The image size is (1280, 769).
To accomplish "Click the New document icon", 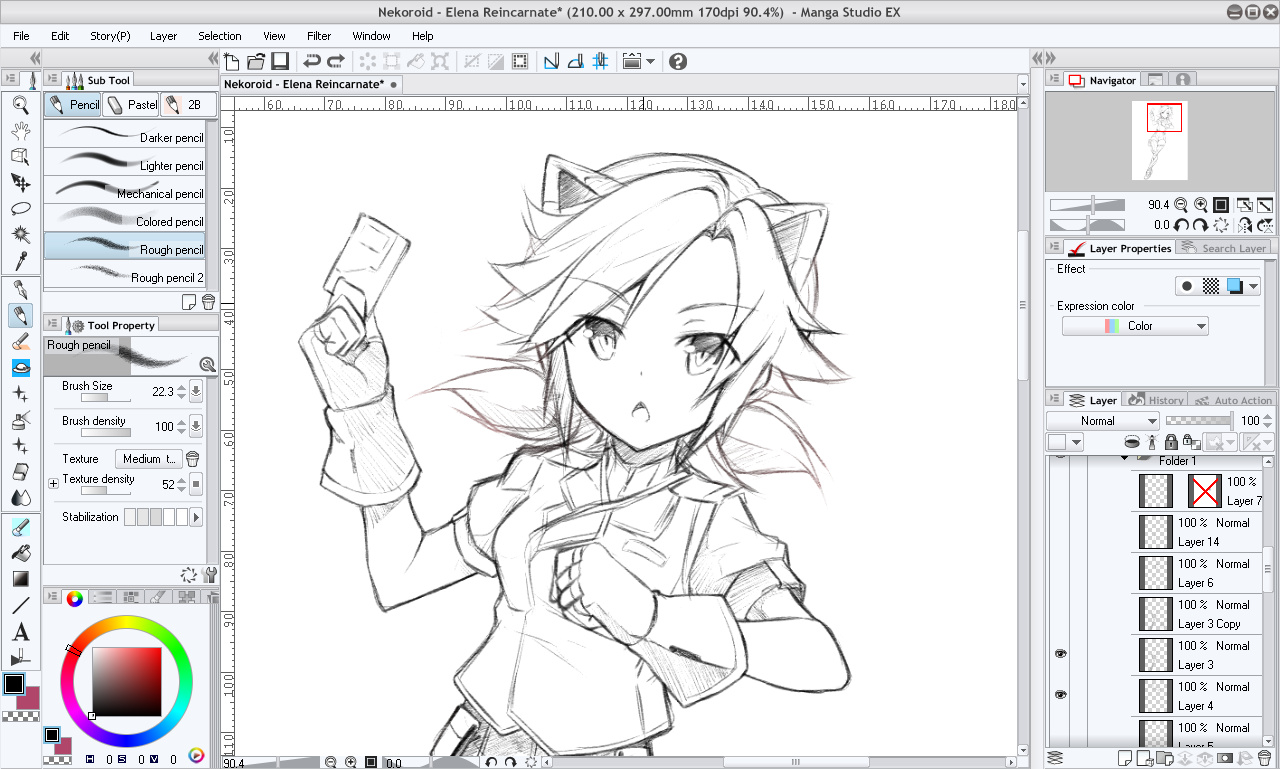I will [x=232, y=61].
